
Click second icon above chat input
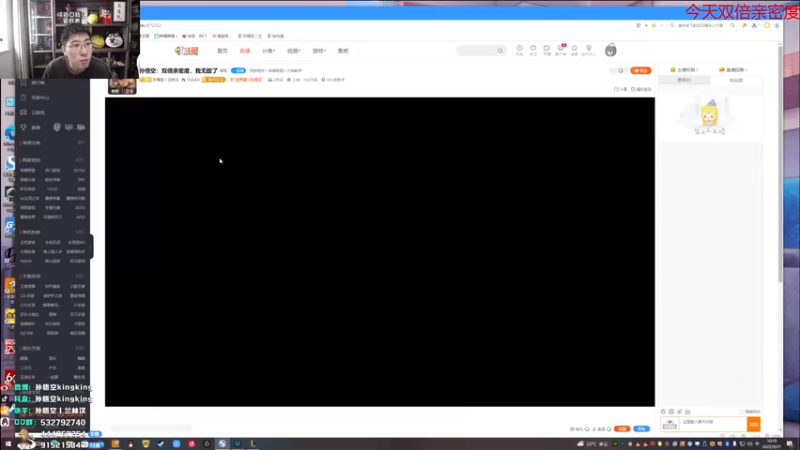pos(671,412)
